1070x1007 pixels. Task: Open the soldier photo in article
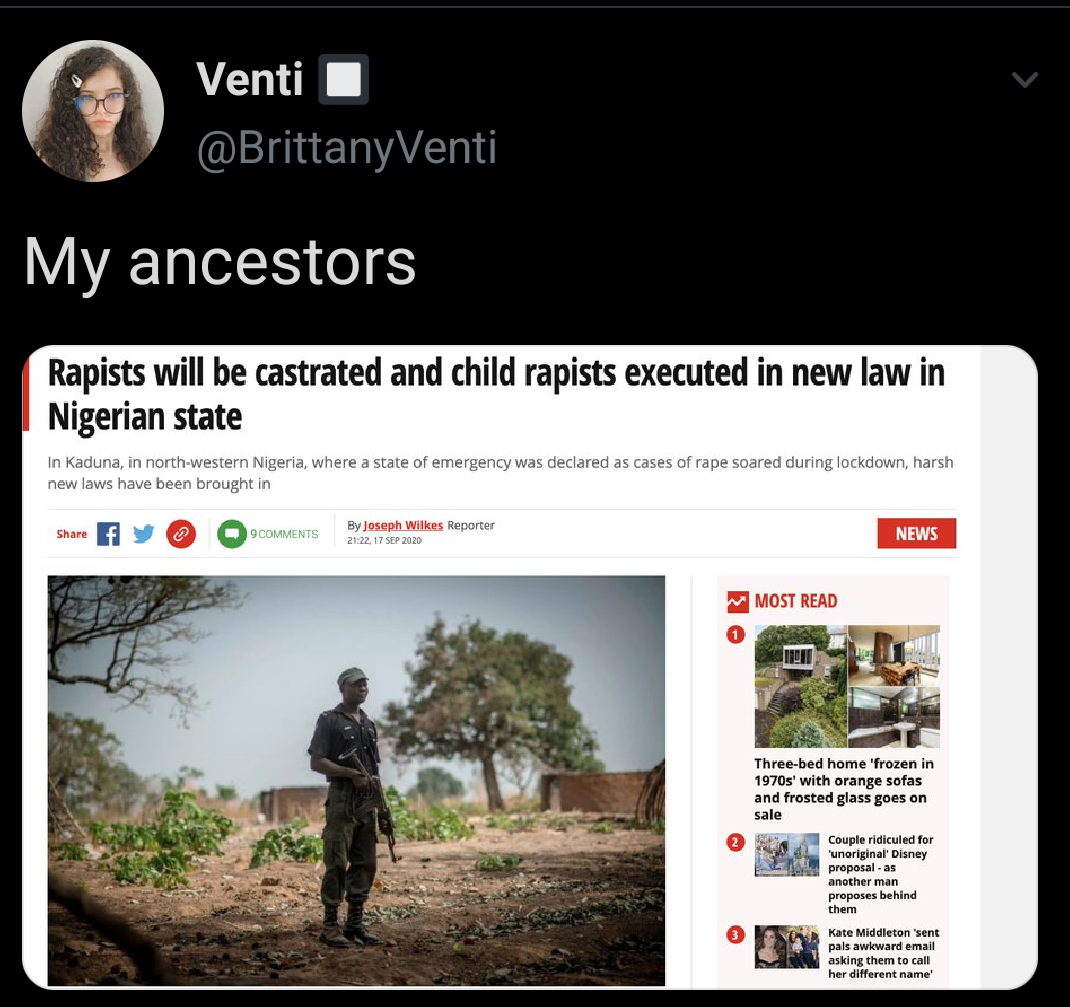[356, 780]
